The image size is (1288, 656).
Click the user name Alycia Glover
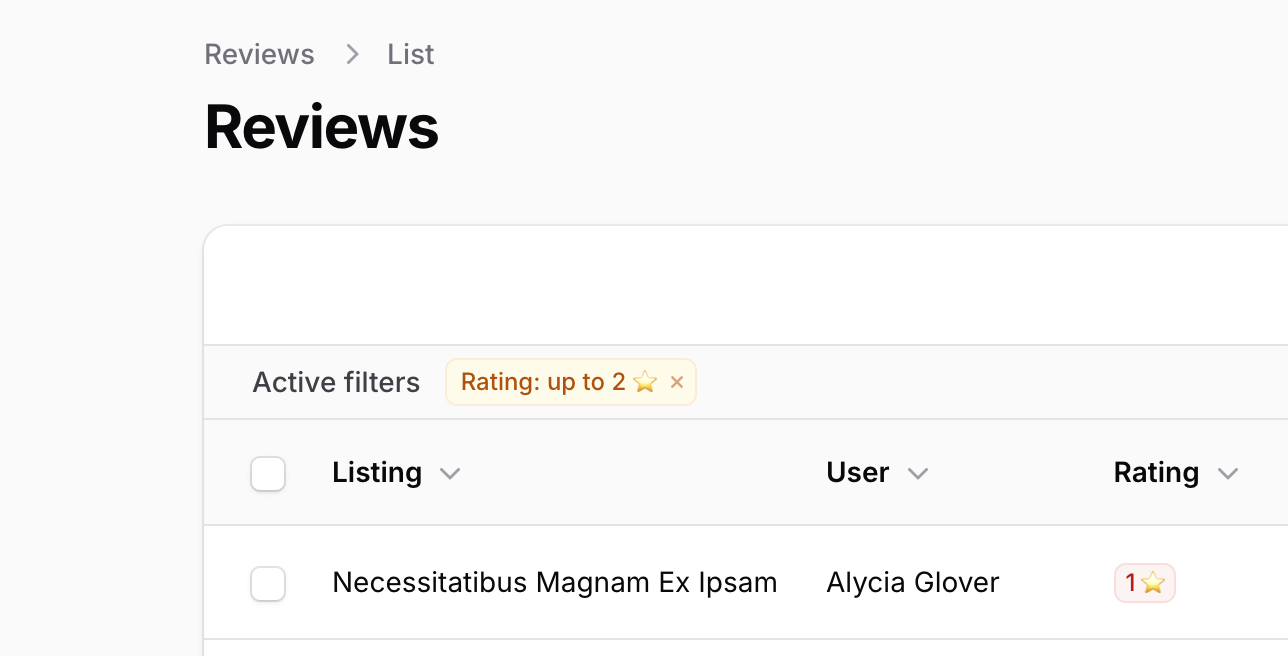[912, 582]
